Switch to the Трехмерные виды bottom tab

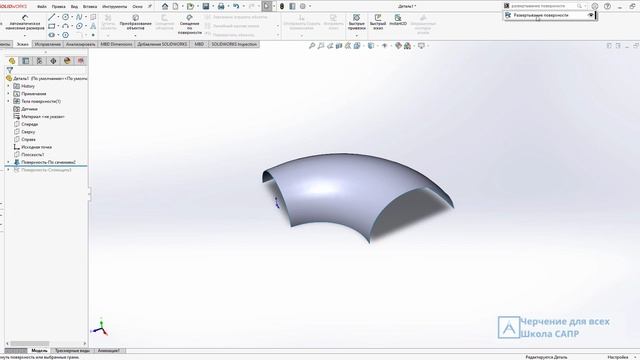coord(72,351)
